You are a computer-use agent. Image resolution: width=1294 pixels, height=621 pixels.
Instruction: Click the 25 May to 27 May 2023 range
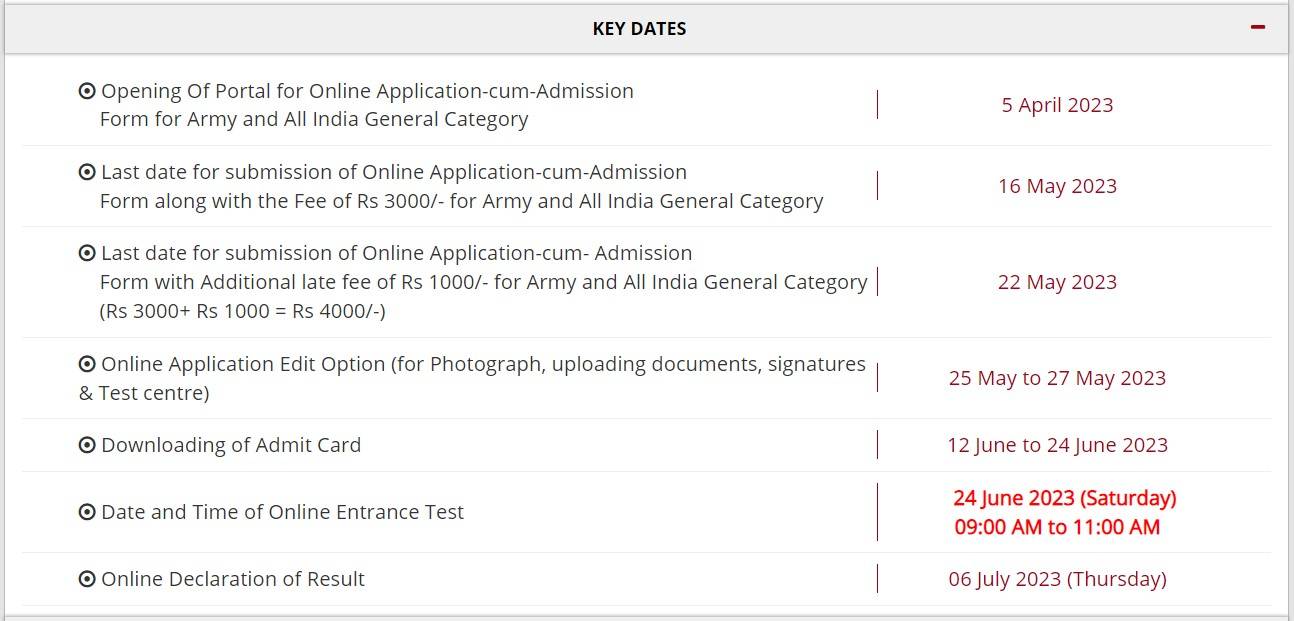tap(1057, 378)
